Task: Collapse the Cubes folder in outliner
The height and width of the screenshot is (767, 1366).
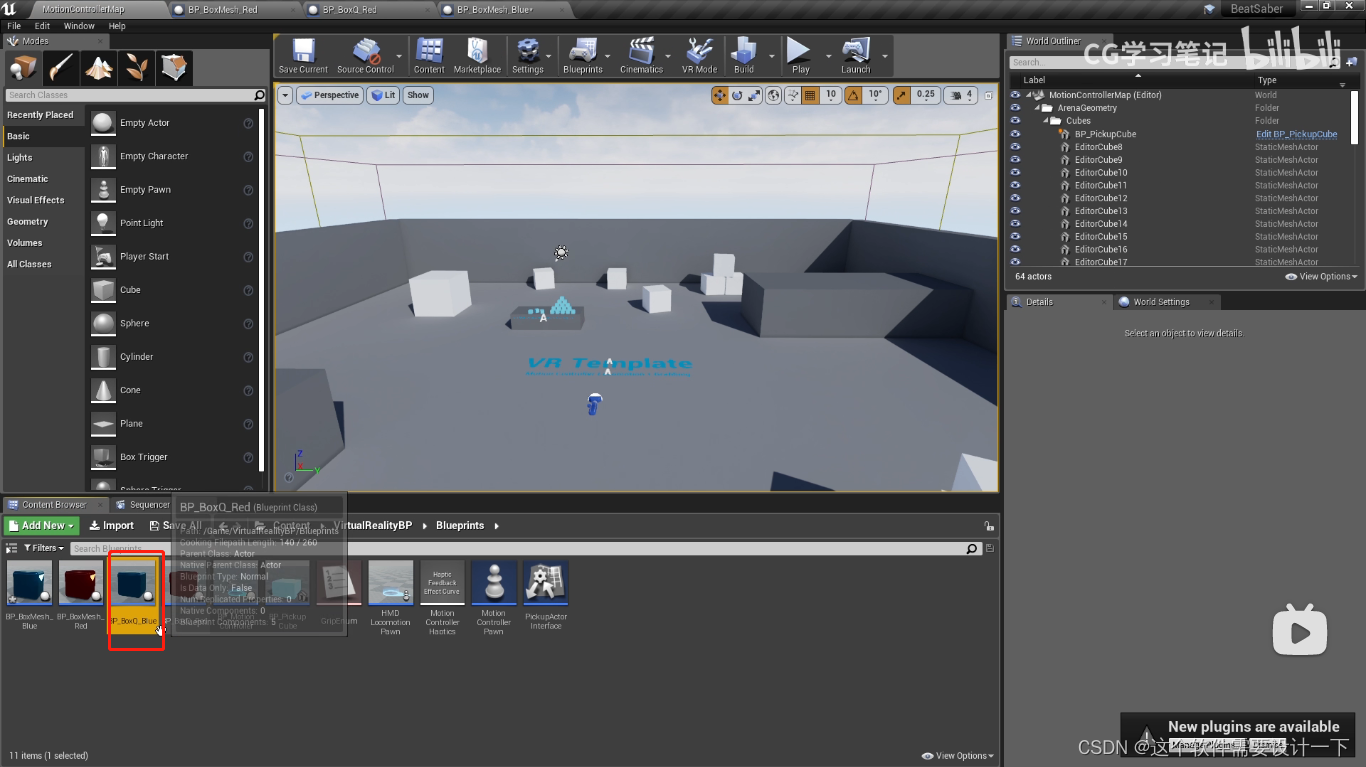Action: [x=1047, y=121]
